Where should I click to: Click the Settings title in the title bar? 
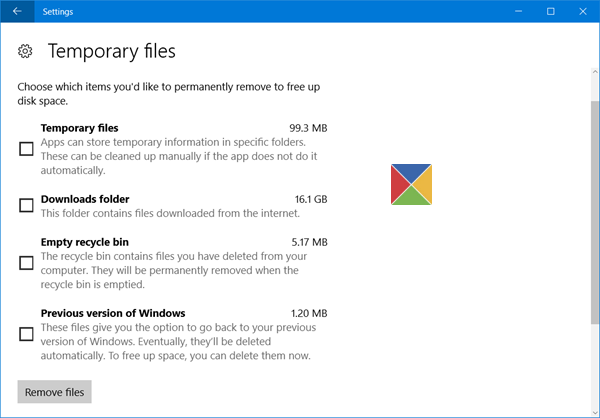click(x=58, y=11)
